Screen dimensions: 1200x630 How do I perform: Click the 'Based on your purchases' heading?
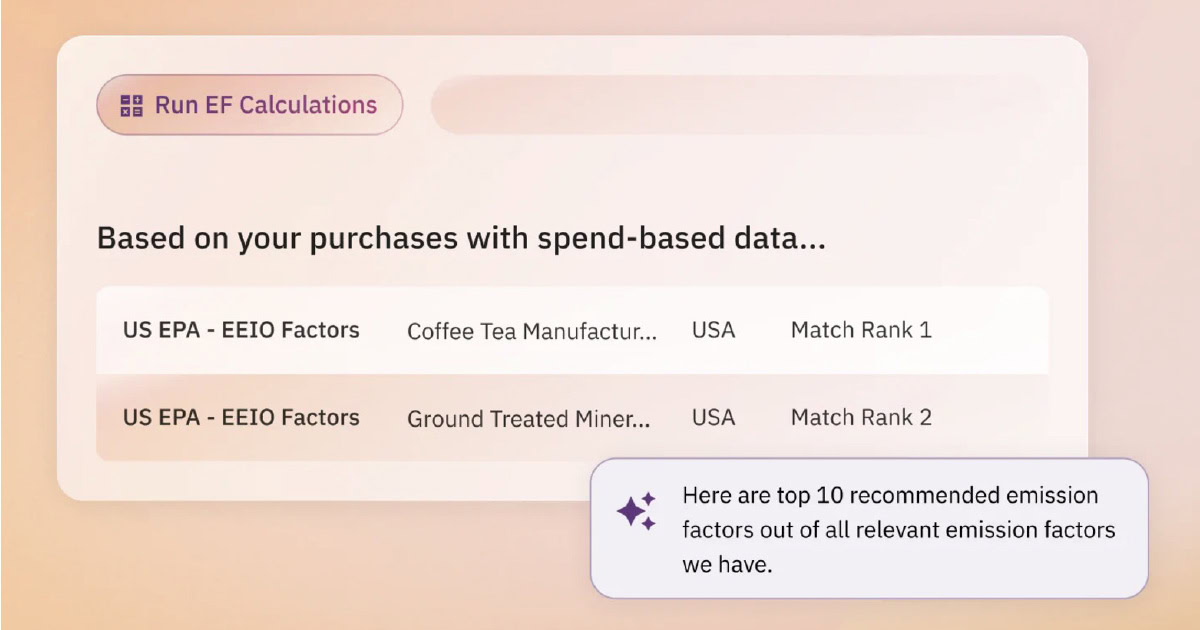461,240
